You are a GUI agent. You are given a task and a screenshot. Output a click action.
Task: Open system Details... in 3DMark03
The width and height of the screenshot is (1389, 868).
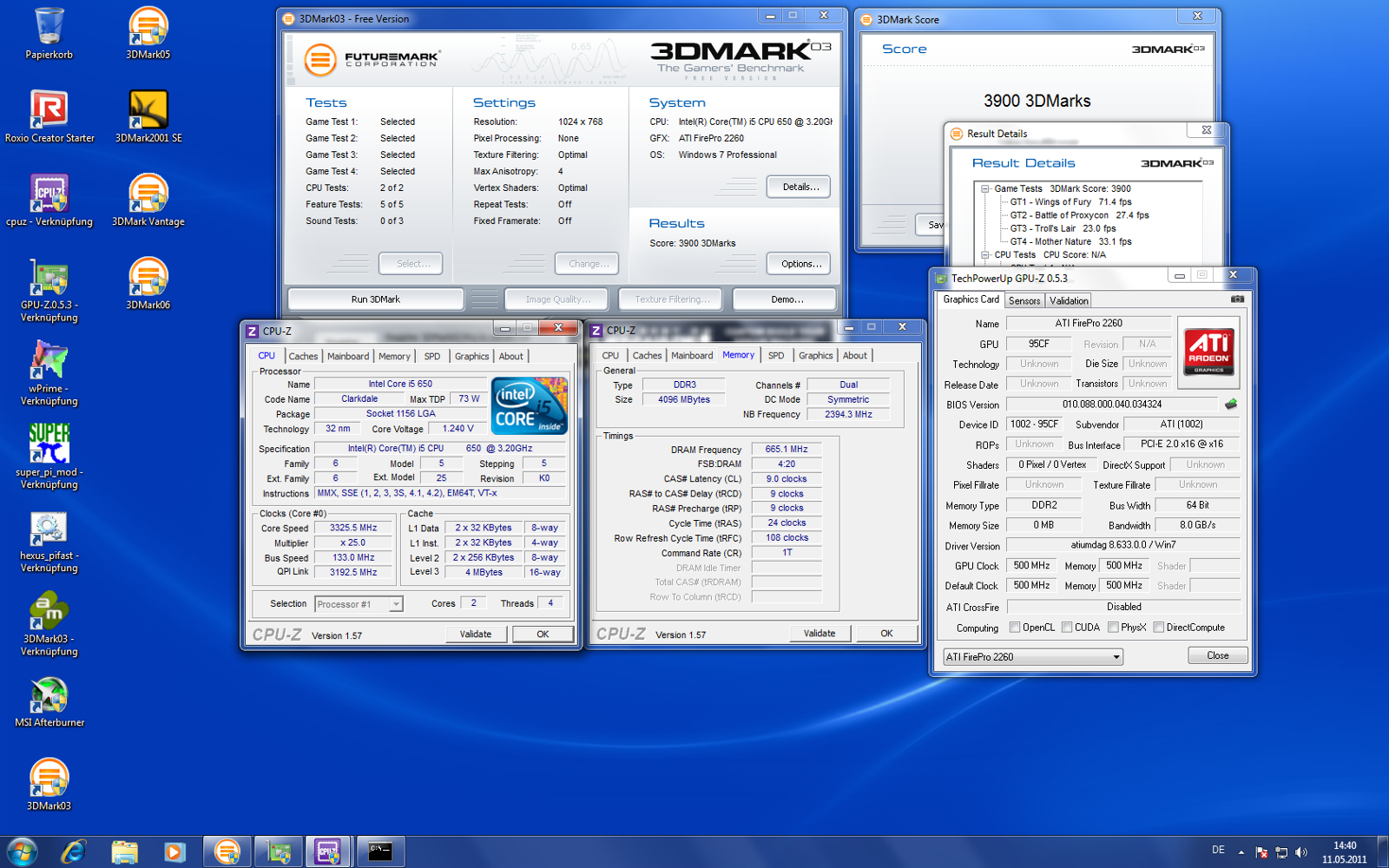(x=800, y=187)
